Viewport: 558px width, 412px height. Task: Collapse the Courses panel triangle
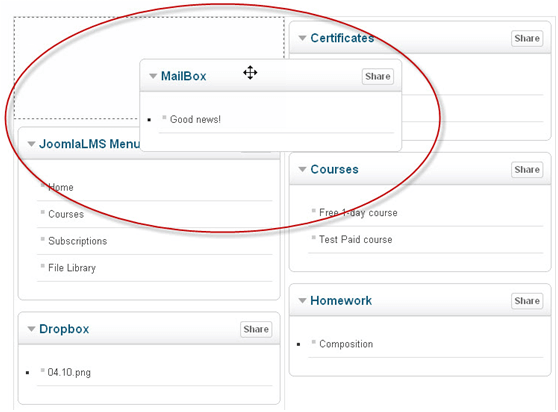[x=302, y=169]
